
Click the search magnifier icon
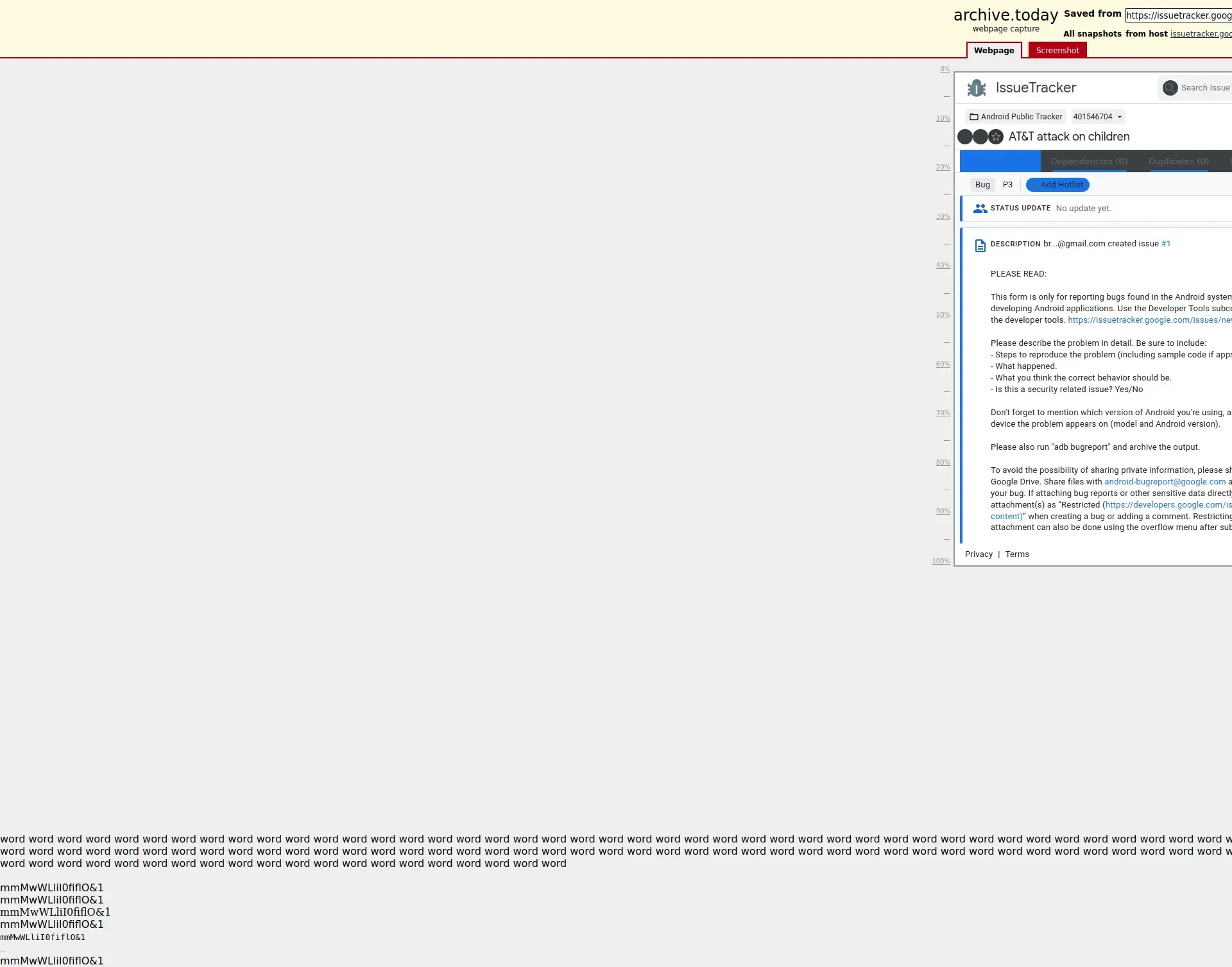(x=1170, y=88)
